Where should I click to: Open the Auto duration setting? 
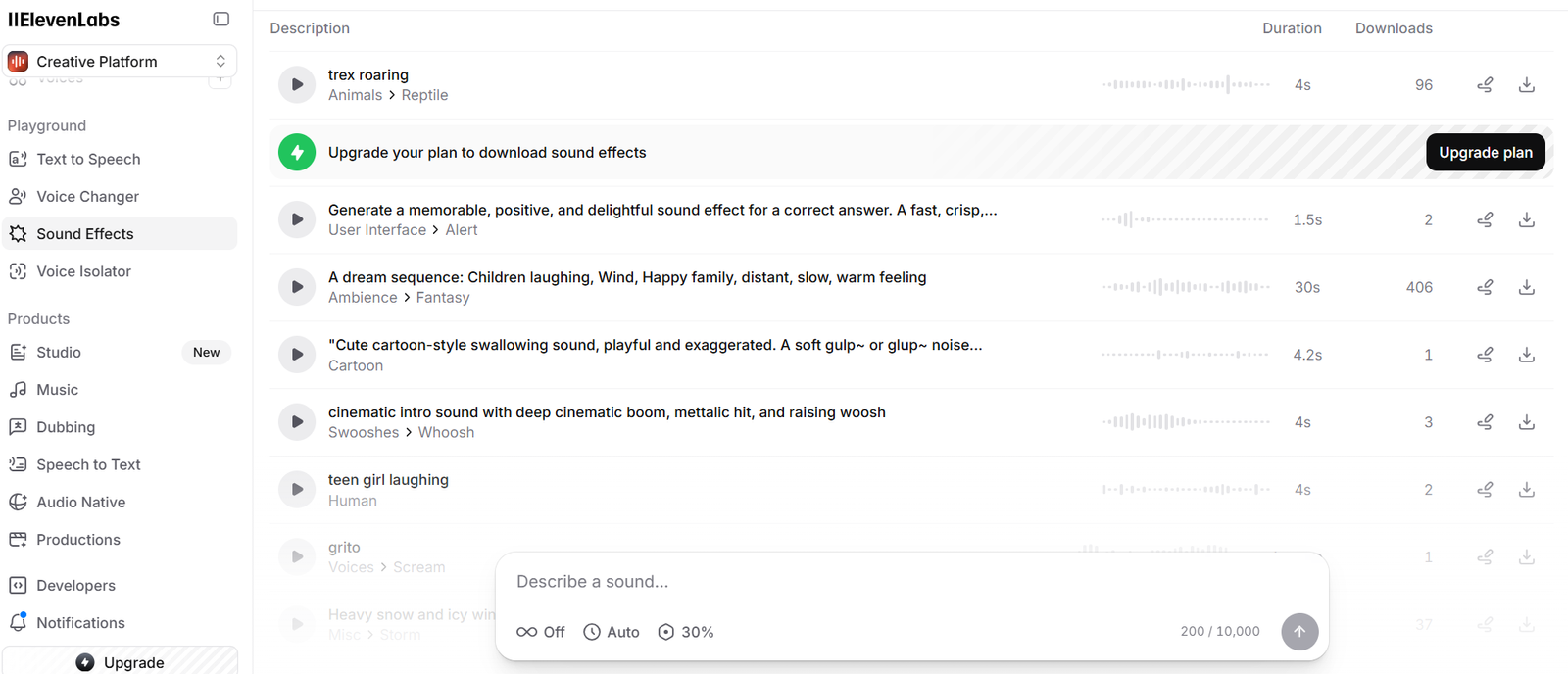[612, 632]
